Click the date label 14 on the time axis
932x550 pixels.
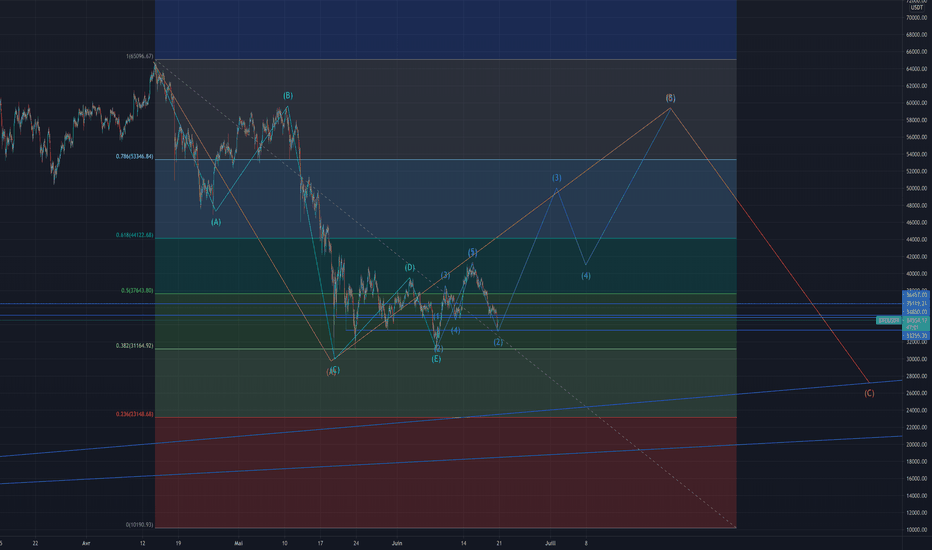464,543
